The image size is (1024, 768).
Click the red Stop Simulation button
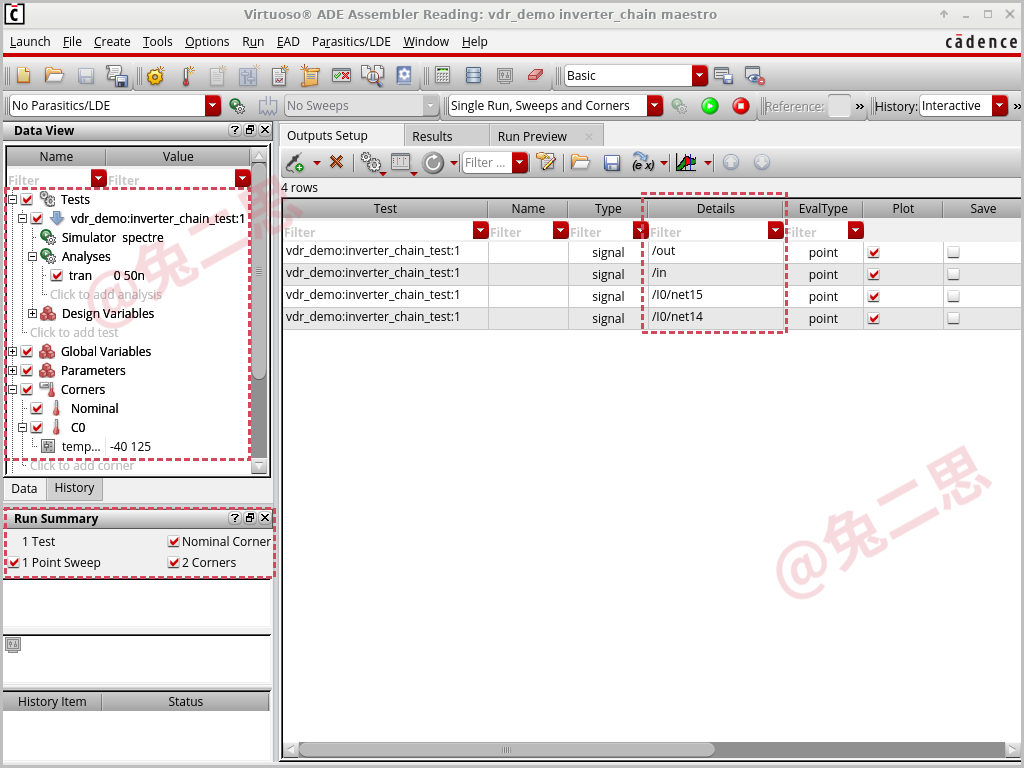click(741, 106)
